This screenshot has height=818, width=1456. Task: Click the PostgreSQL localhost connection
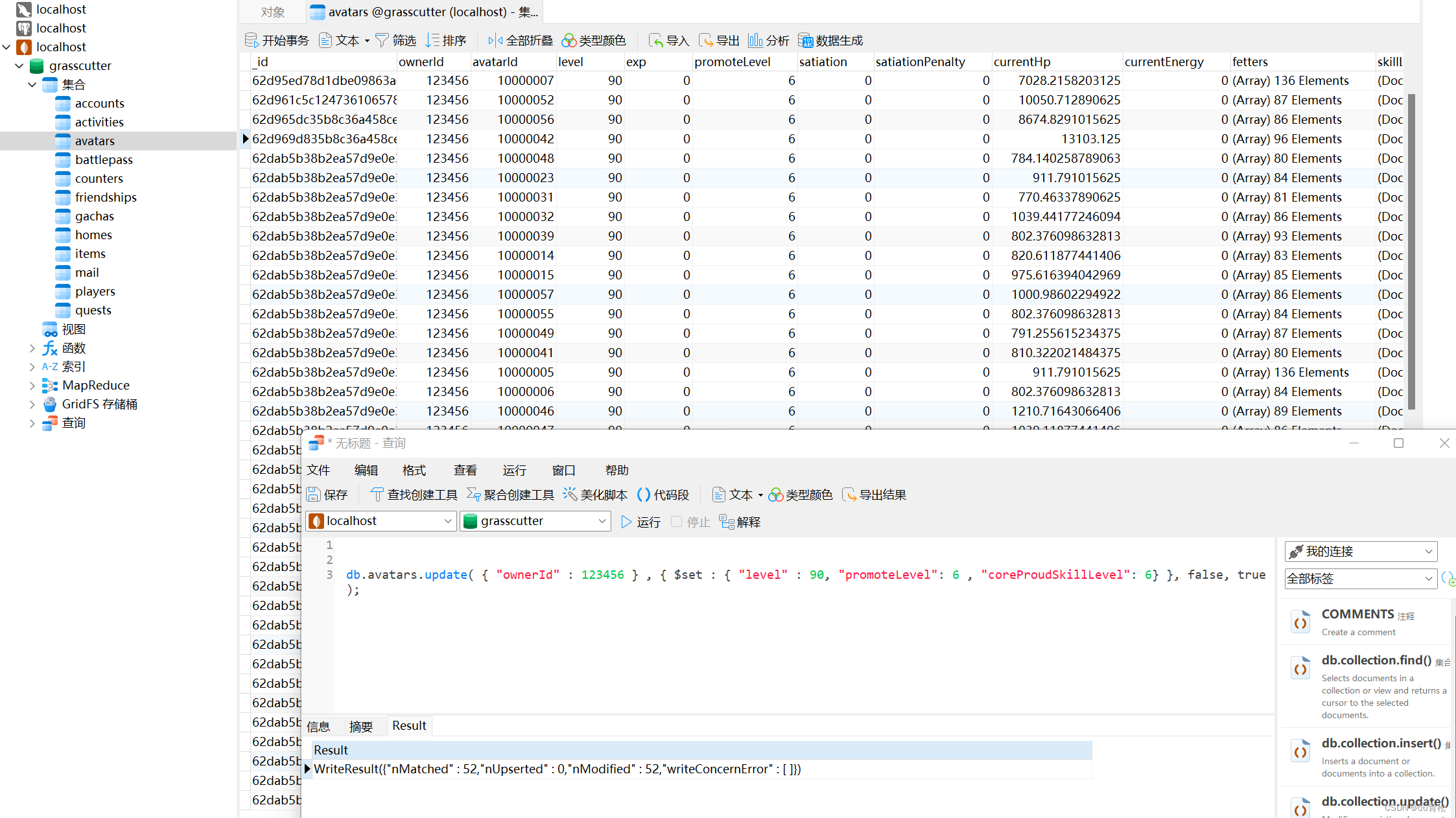(51, 28)
